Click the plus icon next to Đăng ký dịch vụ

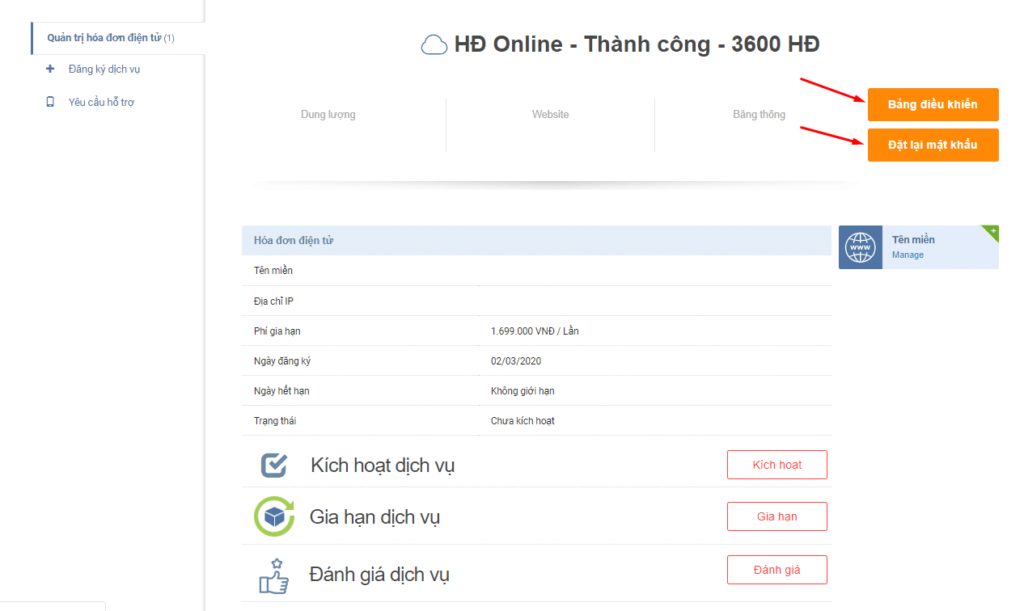coord(48,69)
